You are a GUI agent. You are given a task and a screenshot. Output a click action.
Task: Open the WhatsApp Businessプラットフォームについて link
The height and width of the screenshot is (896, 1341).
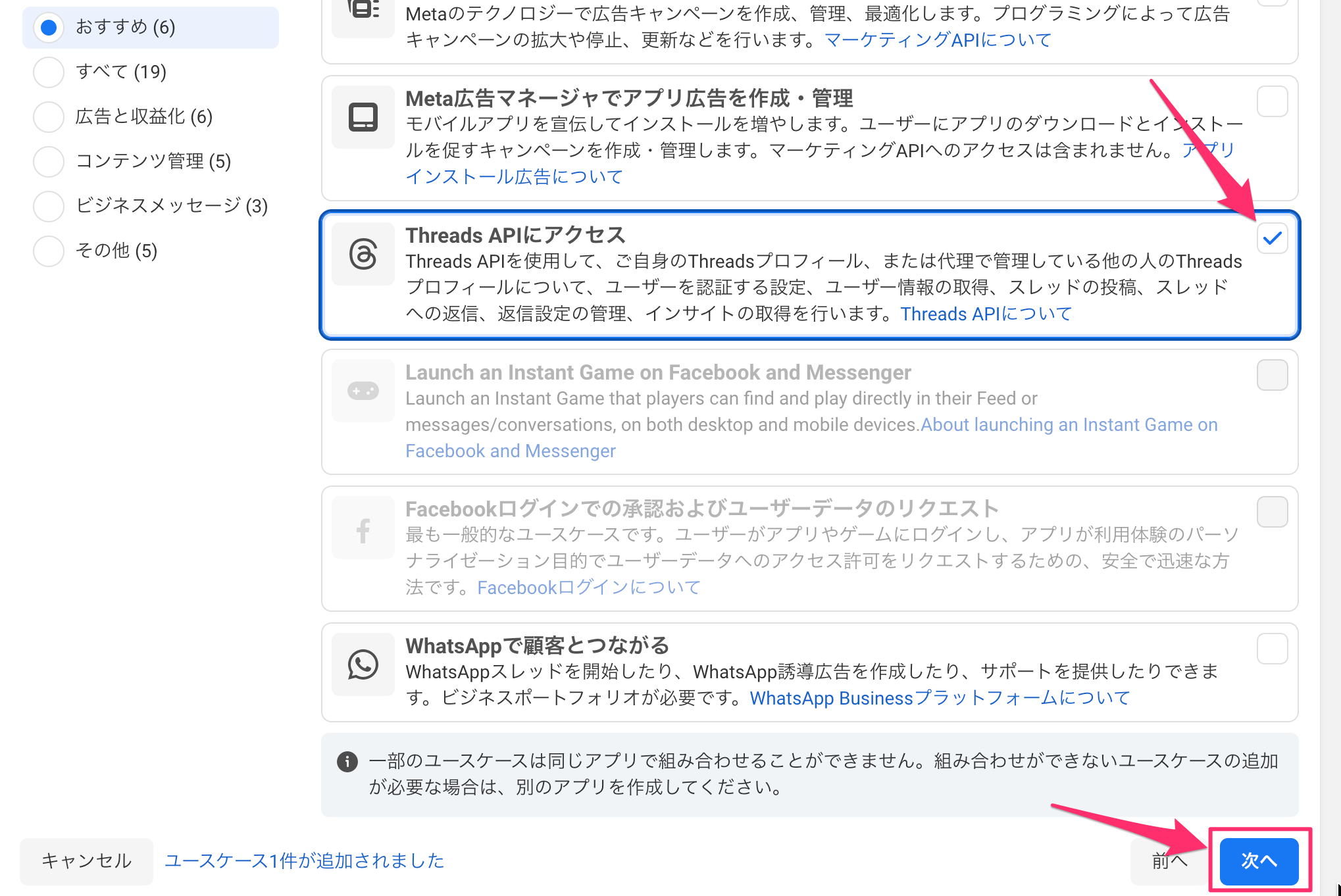click(940, 698)
